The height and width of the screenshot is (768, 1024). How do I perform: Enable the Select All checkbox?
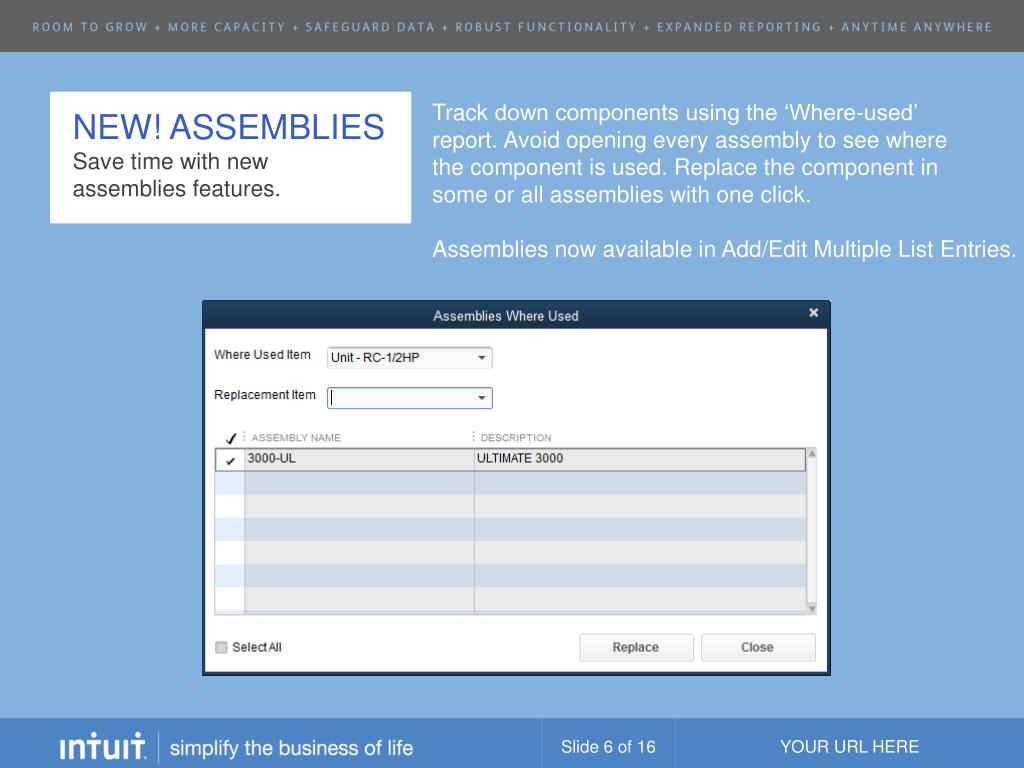tap(221, 647)
